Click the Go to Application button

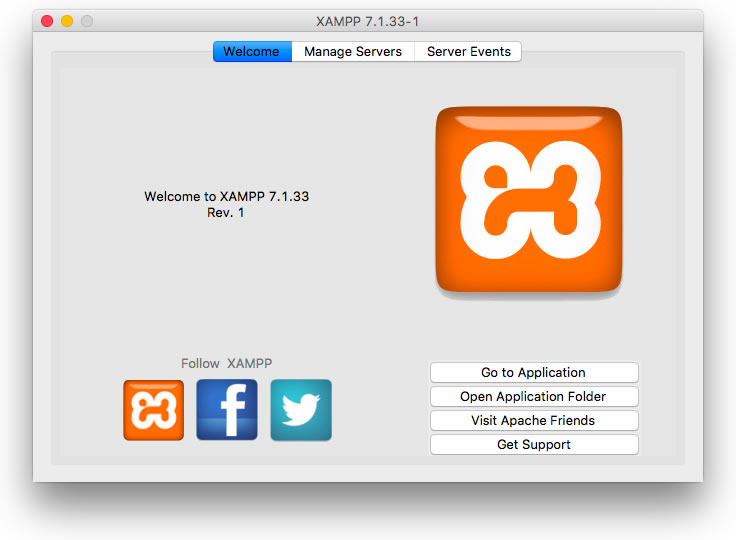point(534,372)
